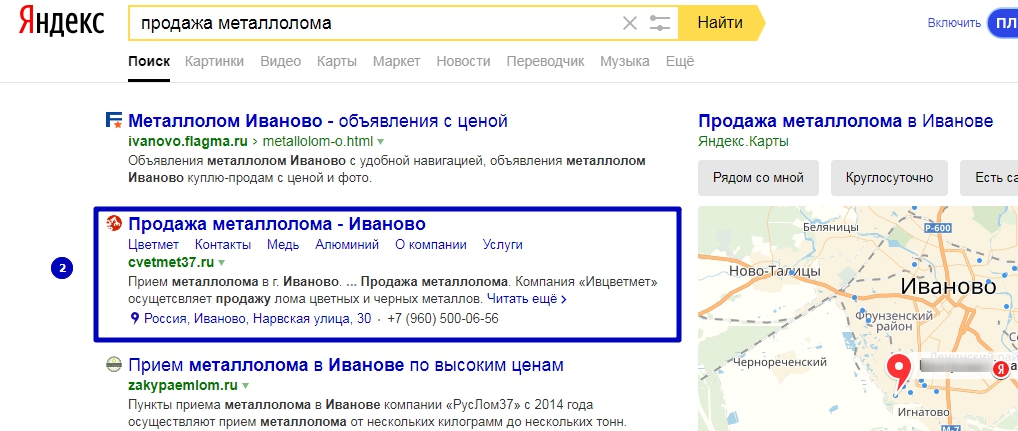Click the Яндекс.Карты source link

(x=743, y=141)
